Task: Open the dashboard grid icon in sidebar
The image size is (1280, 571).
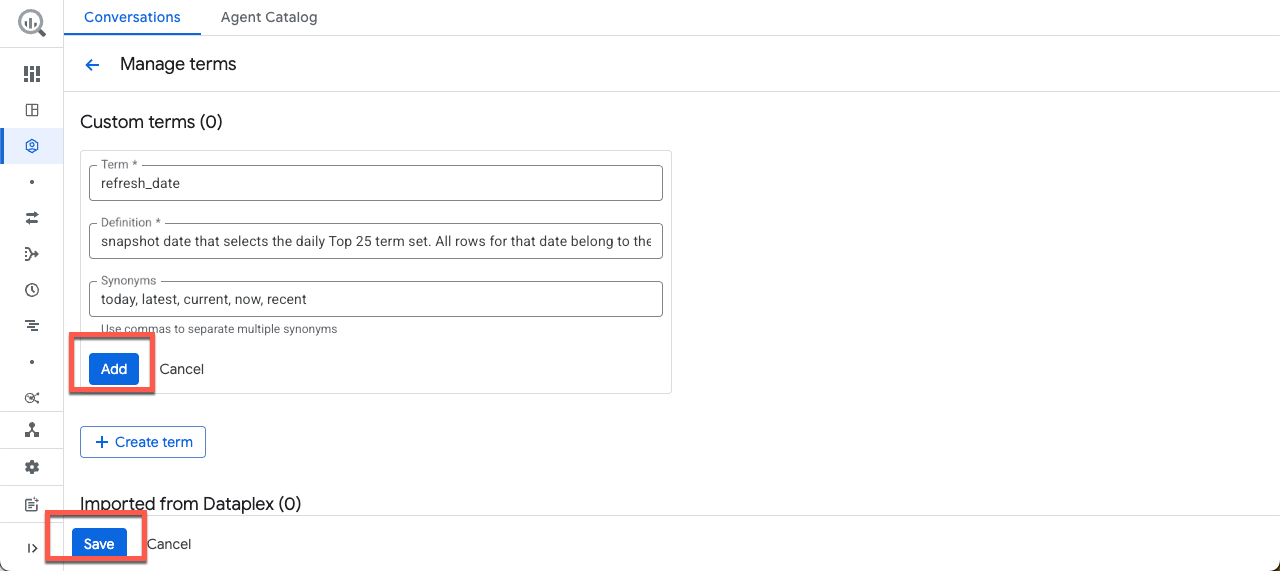Action: point(32,74)
